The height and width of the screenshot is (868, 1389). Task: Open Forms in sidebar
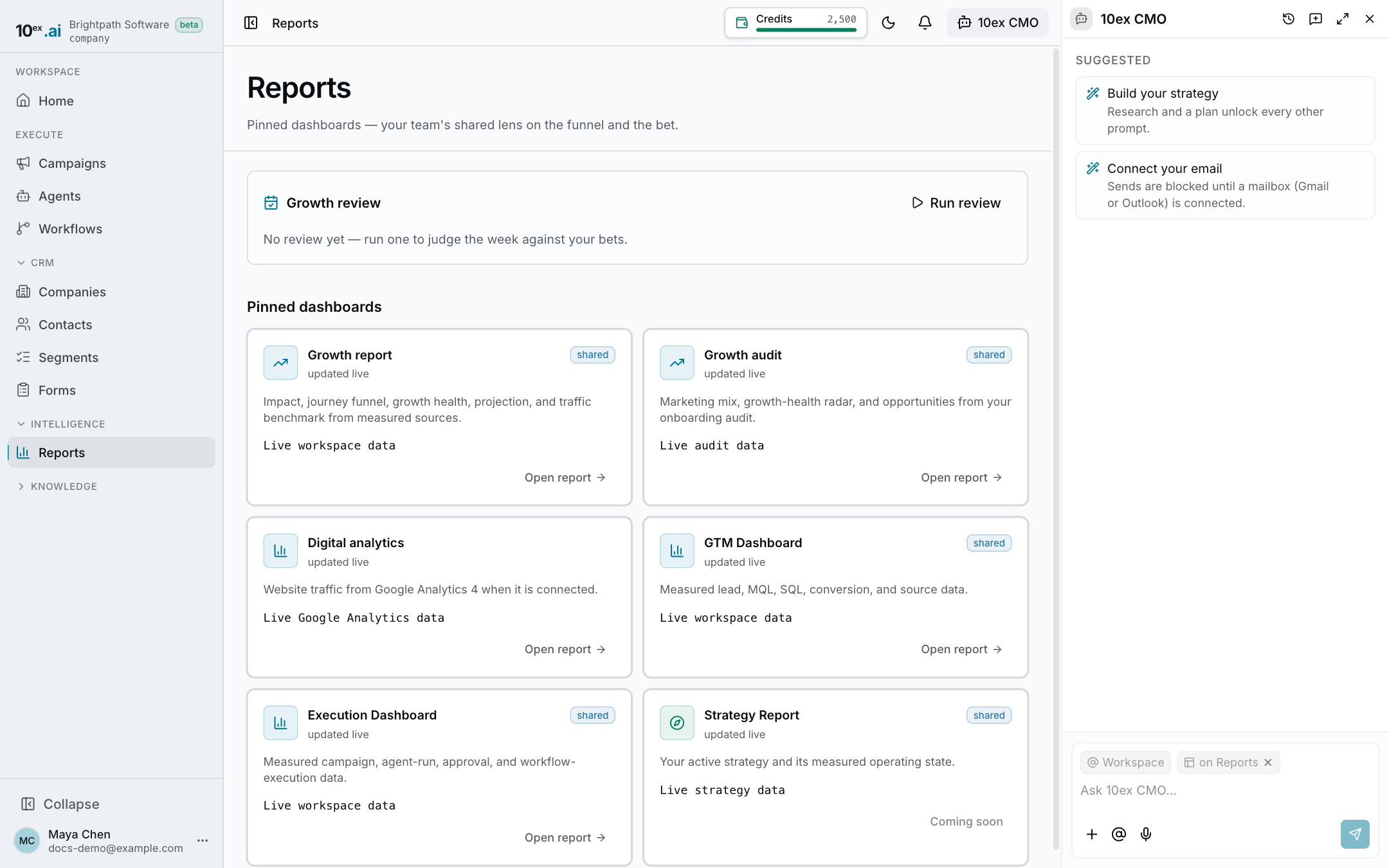111,390
